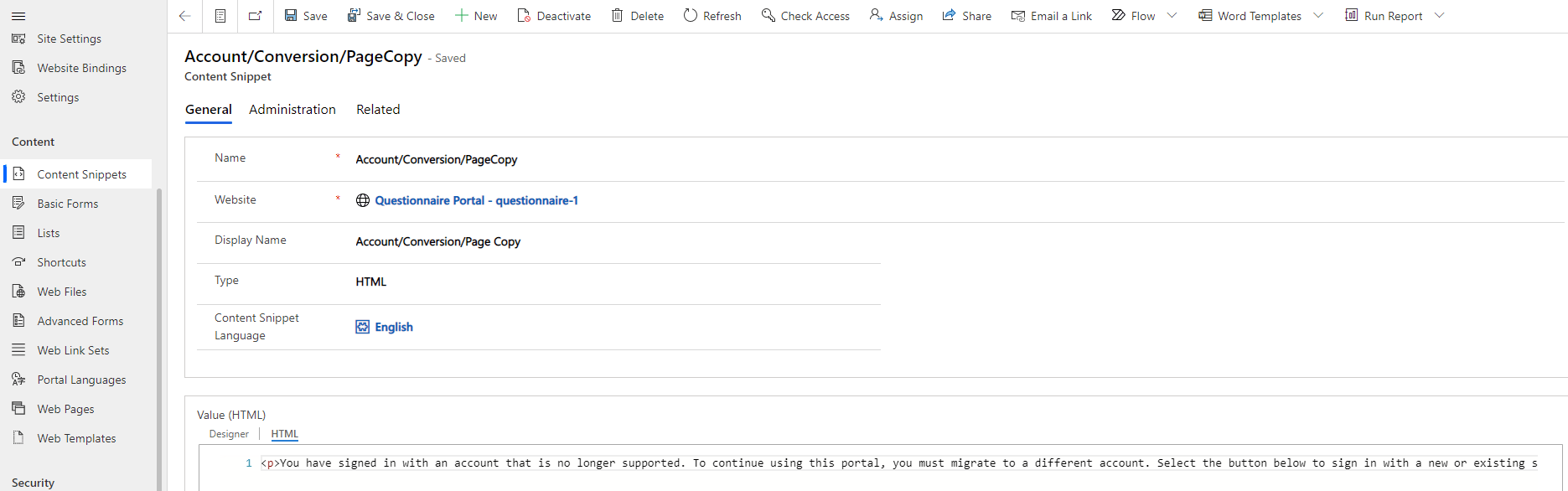Assign the record to someone

(x=896, y=16)
